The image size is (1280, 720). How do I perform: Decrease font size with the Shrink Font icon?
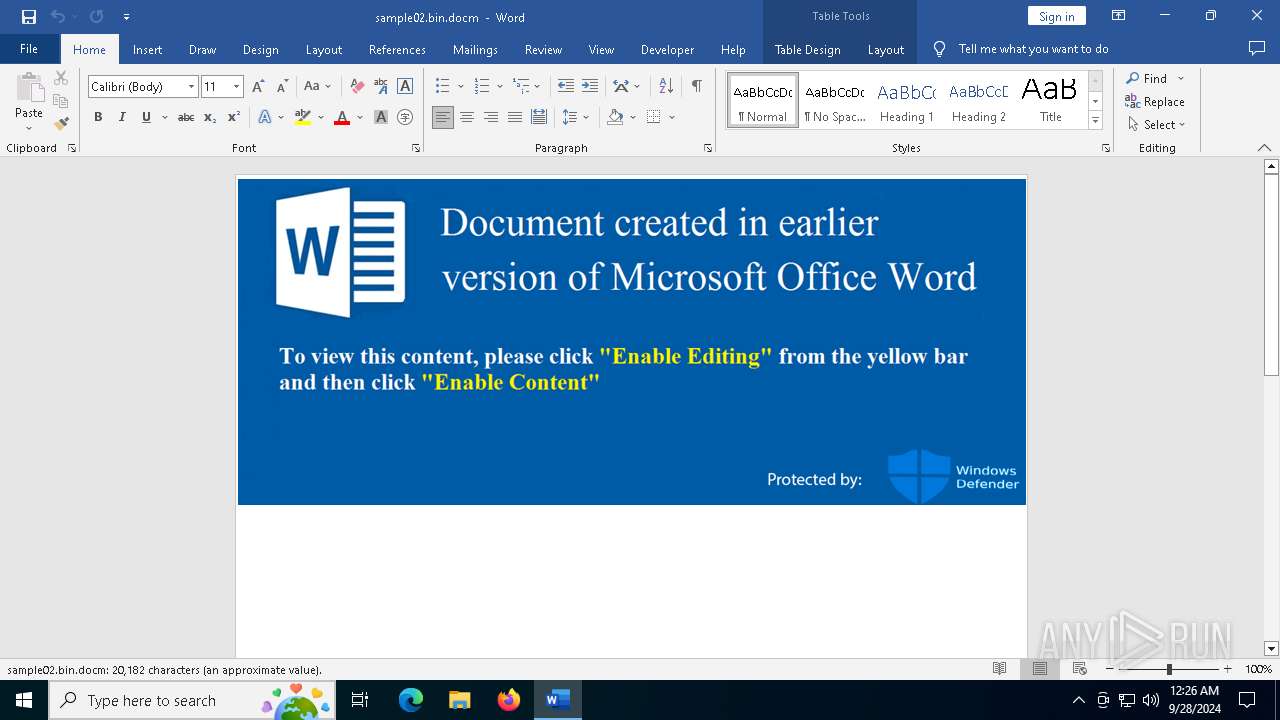pos(282,86)
